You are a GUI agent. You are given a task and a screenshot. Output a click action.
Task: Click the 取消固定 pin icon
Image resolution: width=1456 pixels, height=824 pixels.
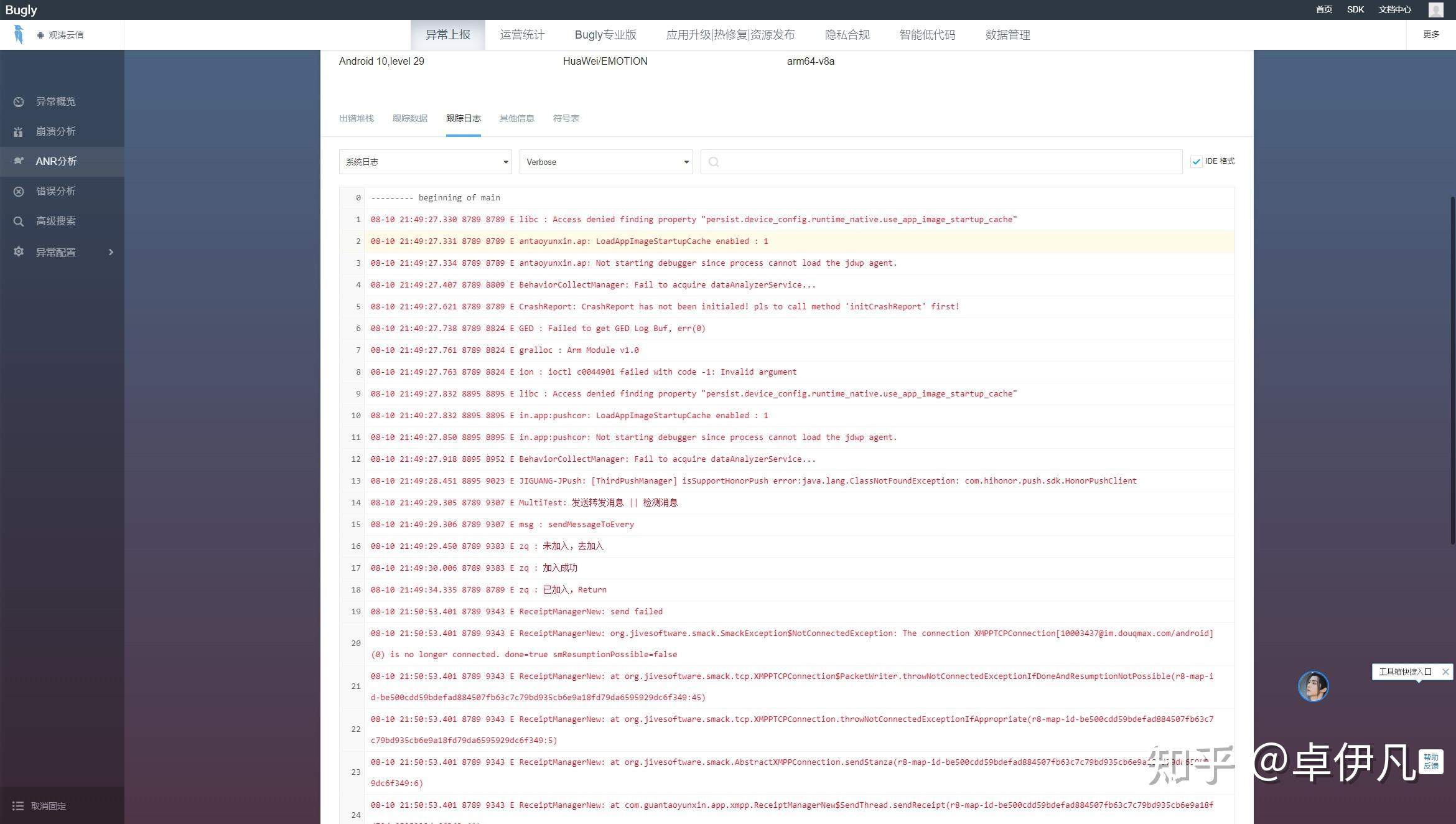[19, 805]
